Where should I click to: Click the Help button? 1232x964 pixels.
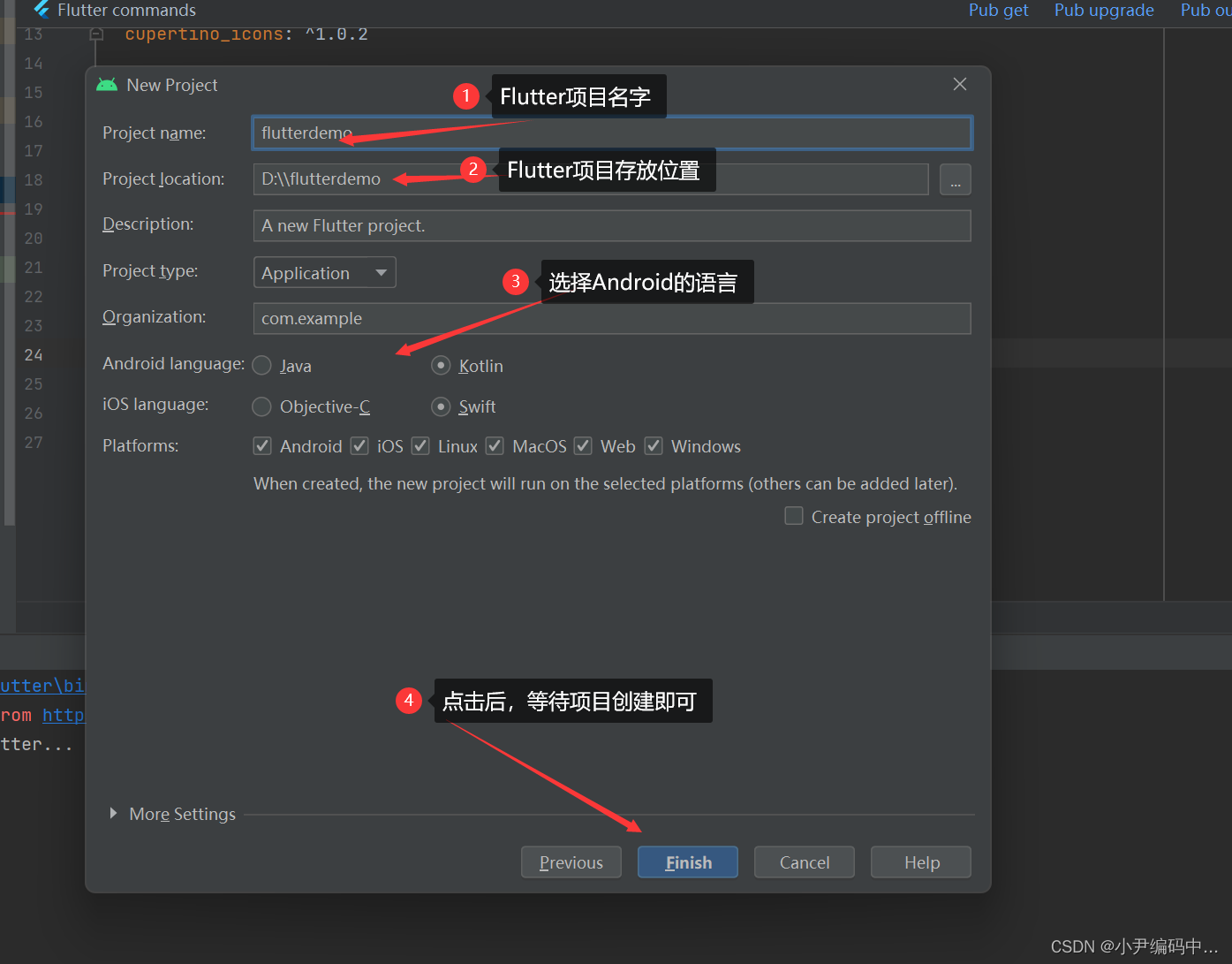coord(921,862)
